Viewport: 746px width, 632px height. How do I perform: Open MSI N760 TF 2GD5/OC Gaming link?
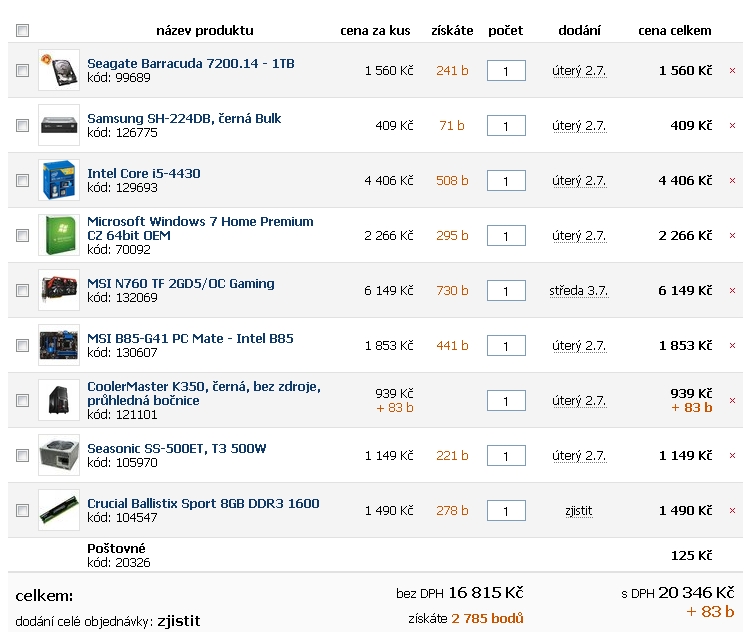point(181,283)
